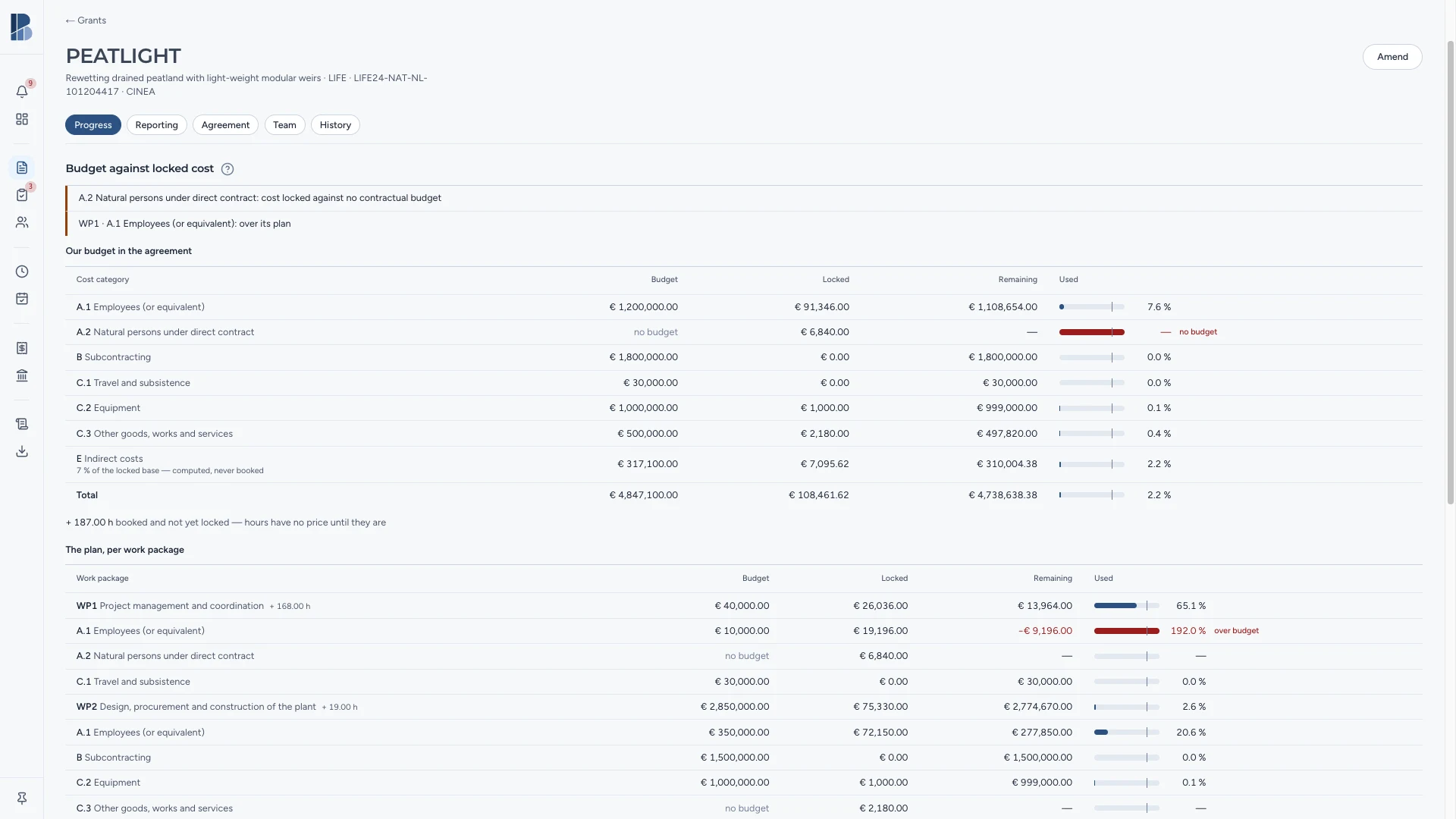
Task: Click the page vertical scrollbar
Action: (1451, 273)
